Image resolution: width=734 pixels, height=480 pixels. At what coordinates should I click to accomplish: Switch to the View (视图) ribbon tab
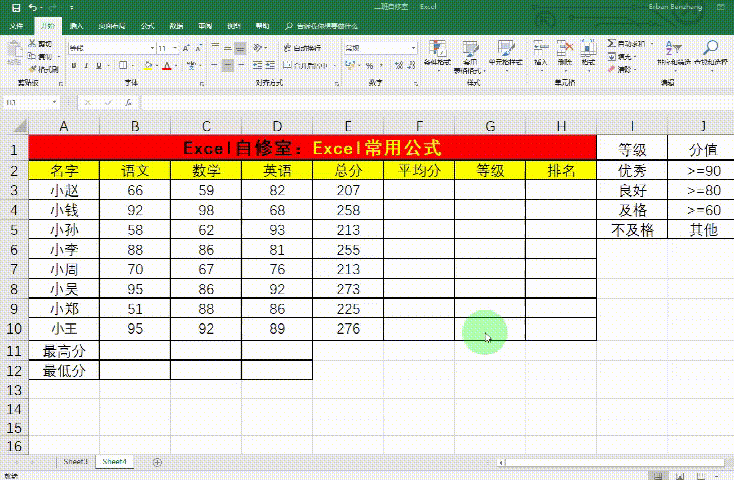[x=234, y=26]
